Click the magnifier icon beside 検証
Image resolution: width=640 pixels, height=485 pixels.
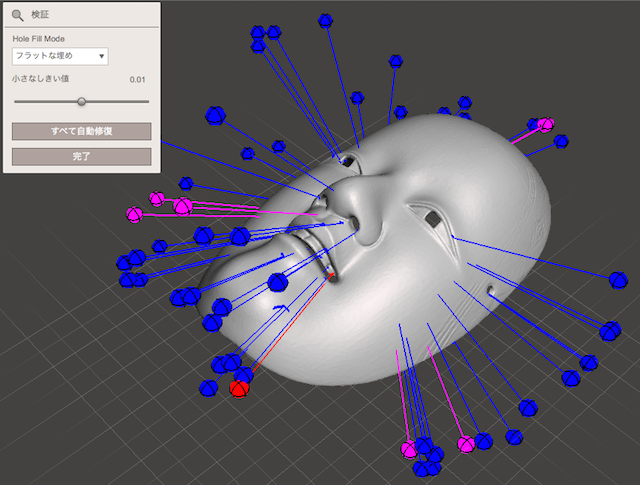click(x=18, y=16)
